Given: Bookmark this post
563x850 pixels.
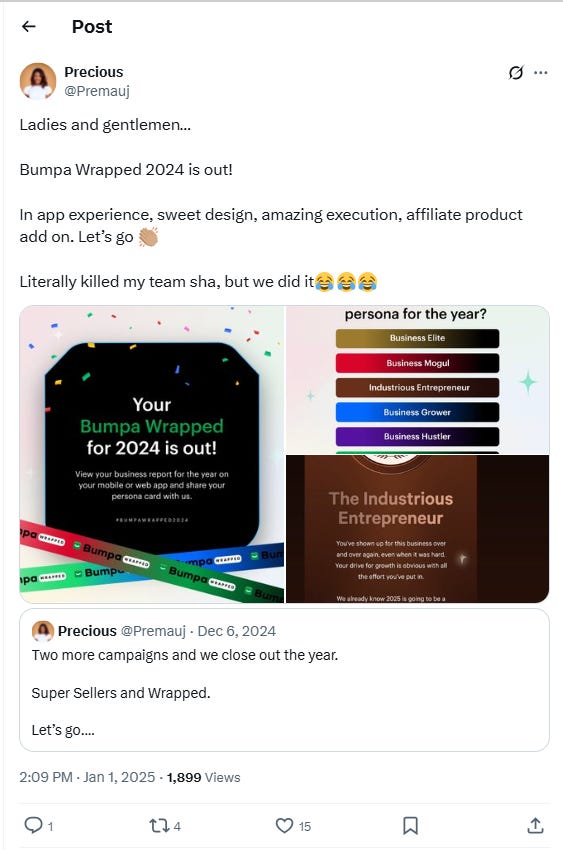Looking at the screenshot, I should (x=410, y=826).
